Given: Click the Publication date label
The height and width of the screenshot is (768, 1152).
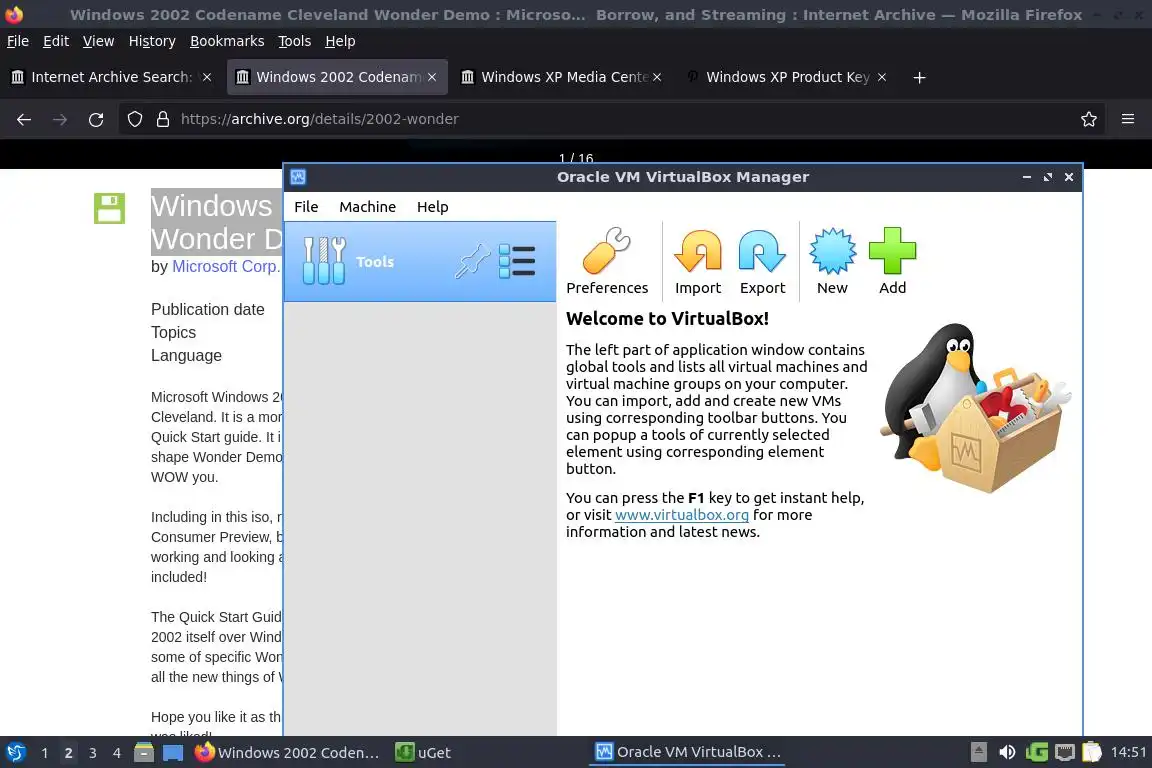Looking at the screenshot, I should [x=208, y=309].
